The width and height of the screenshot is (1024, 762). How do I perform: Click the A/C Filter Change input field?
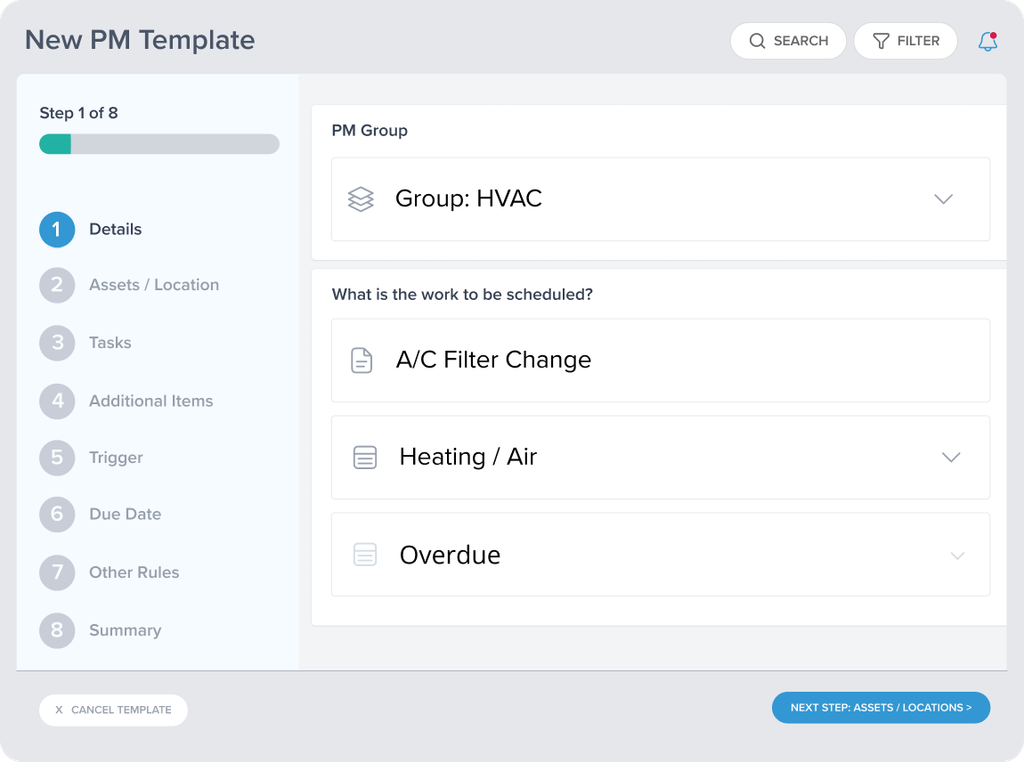660,360
